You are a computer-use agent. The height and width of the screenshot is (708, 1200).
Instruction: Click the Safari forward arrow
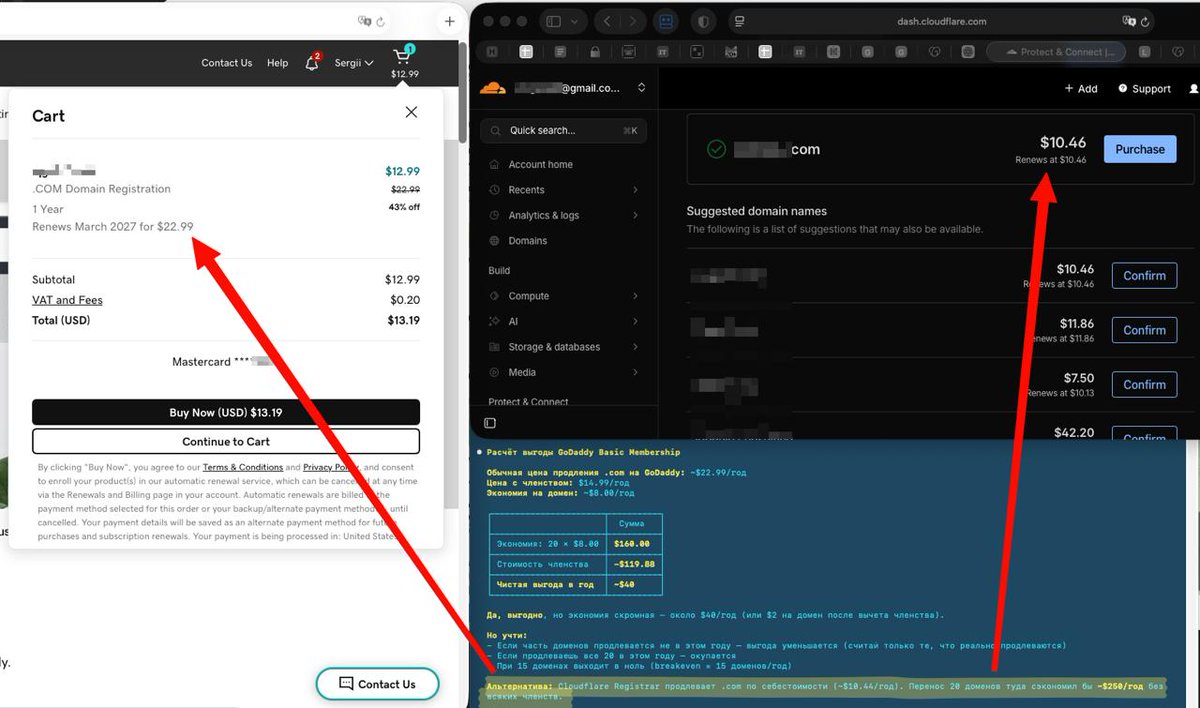coord(634,21)
